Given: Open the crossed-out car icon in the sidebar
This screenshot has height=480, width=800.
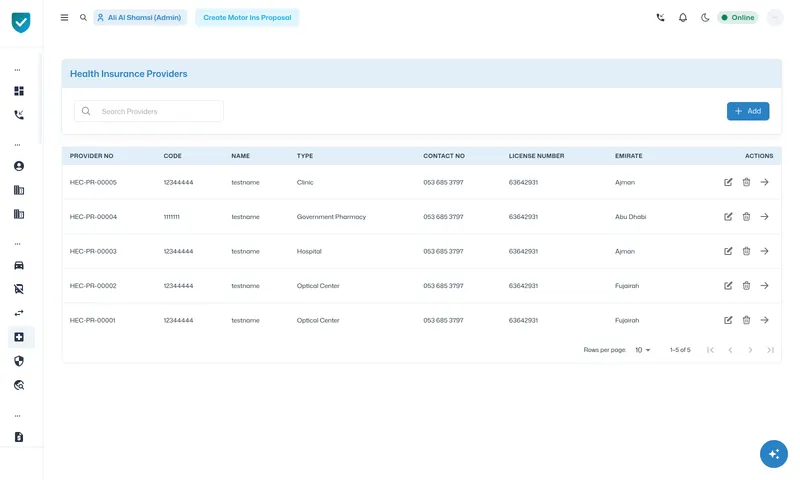Looking at the screenshot, I should [19, 289].
